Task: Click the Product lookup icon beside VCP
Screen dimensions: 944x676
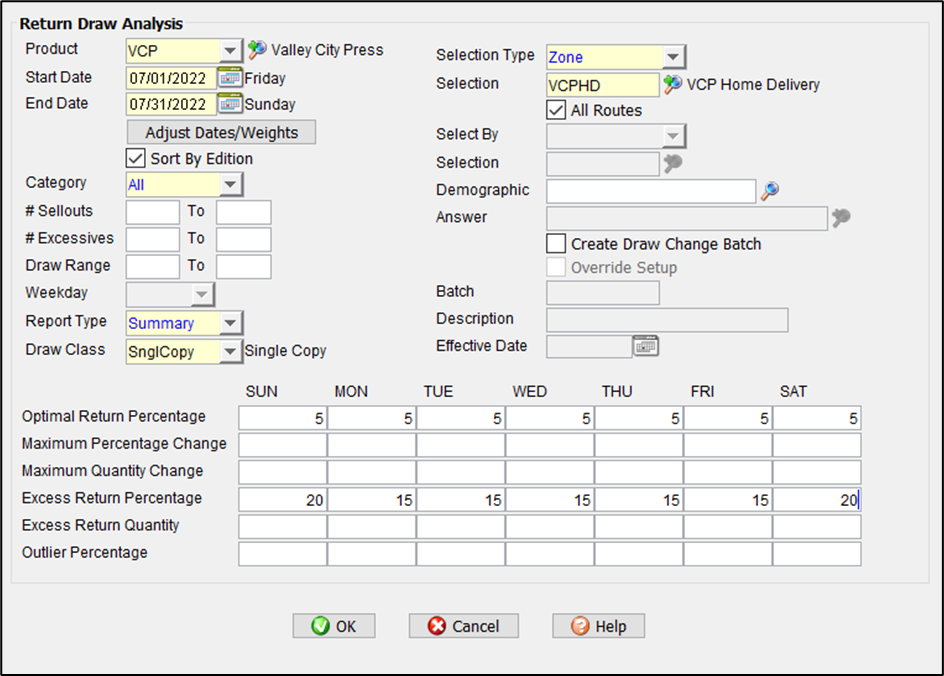Action: [x=257, y=49]
